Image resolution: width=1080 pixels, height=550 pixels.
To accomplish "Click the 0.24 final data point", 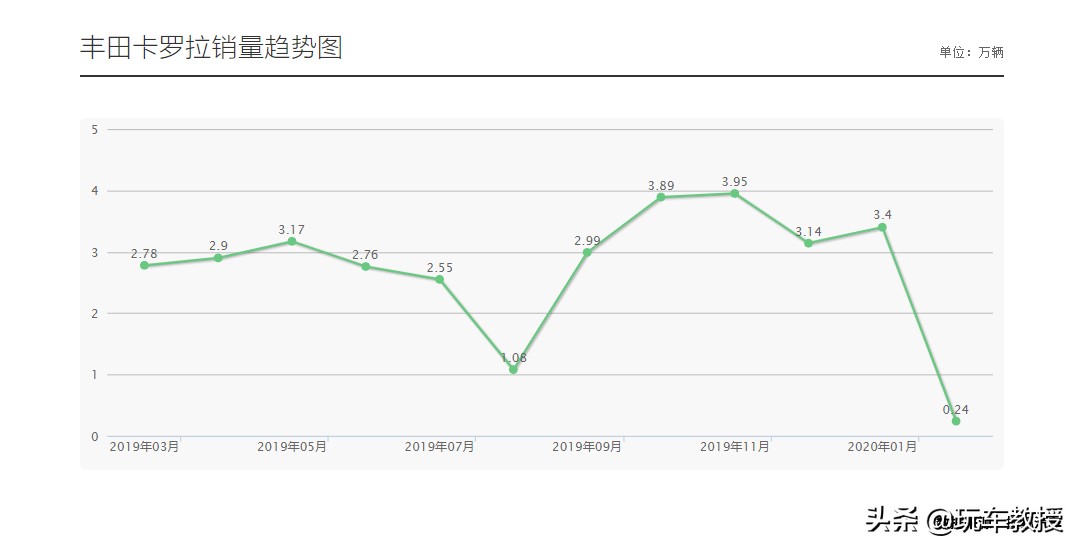I will (956, 421).
